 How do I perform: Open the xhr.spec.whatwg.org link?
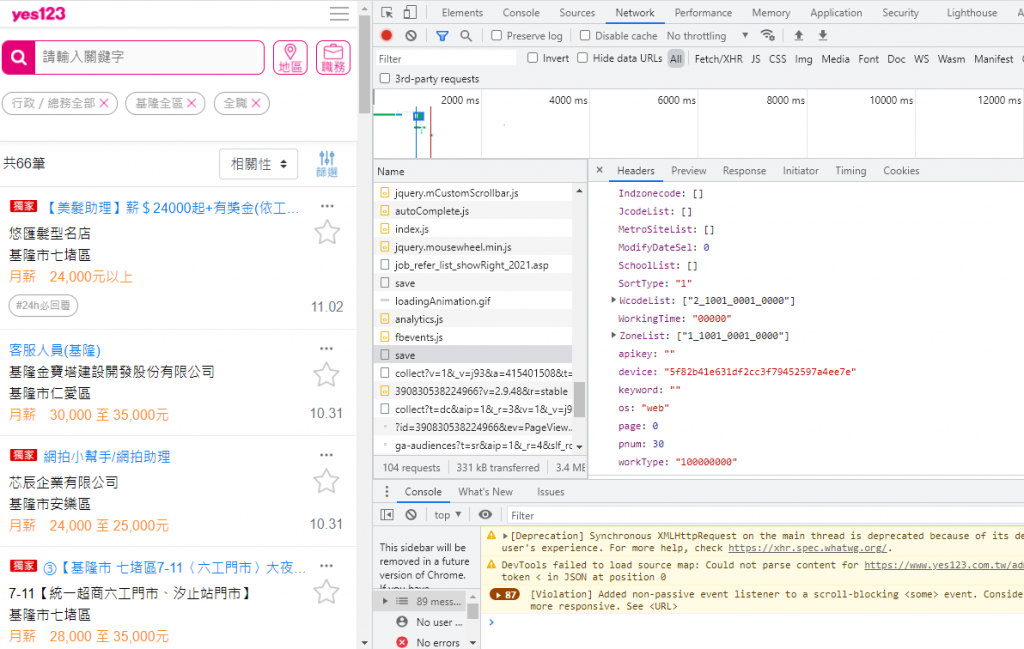(x=807, y=548)
